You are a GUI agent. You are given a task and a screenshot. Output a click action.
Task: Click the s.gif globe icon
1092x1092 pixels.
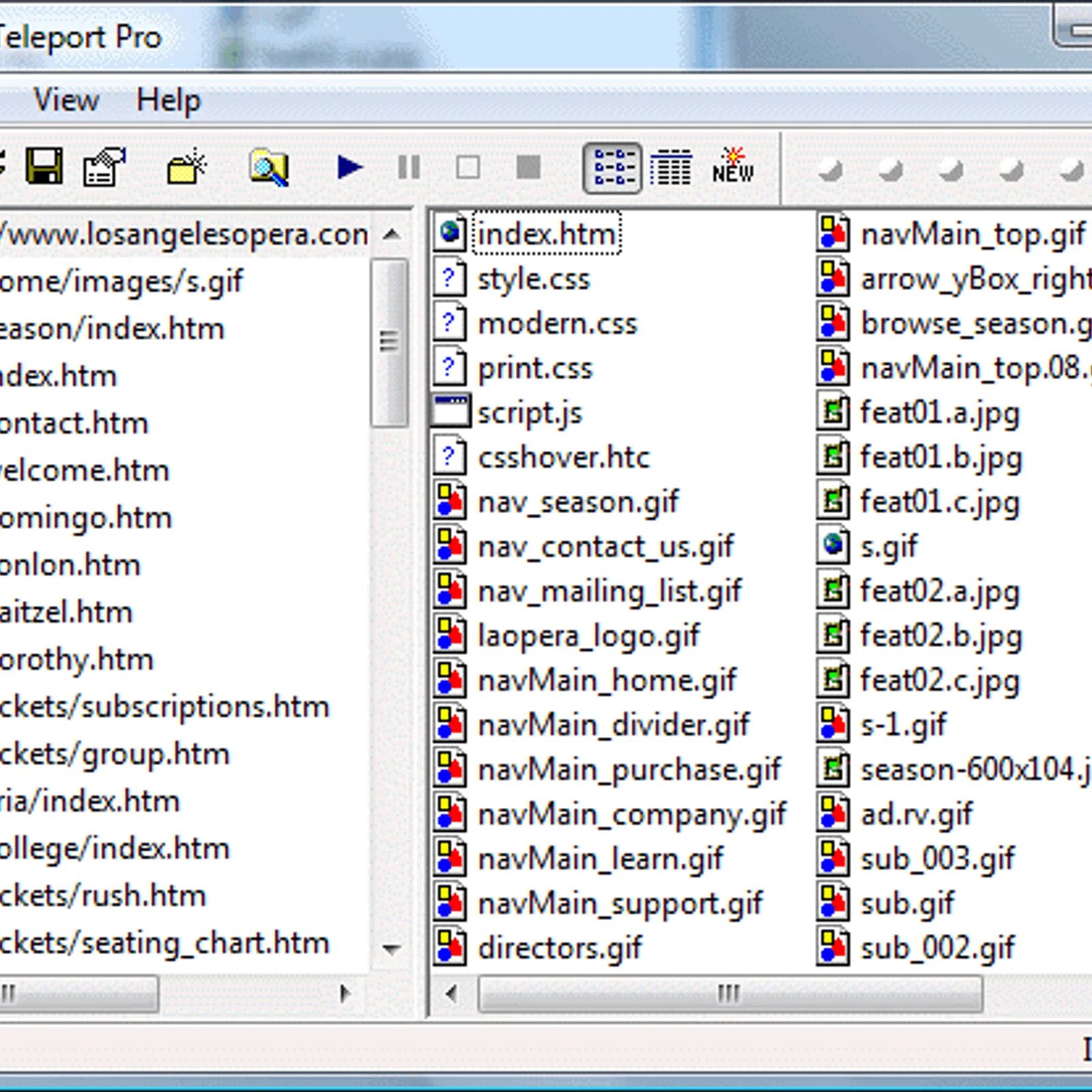pos(833,546)
